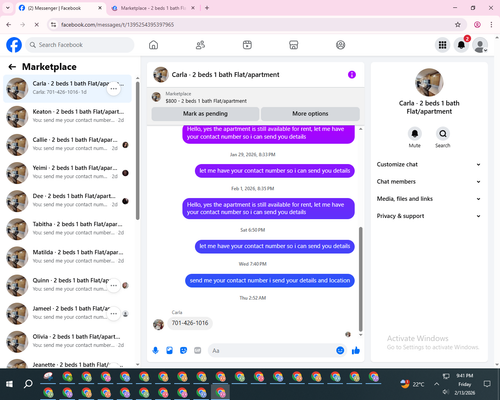This screenshot has width=500, height=400.
Task: Open Callie conversation in chat list
Action: (67, 145)
